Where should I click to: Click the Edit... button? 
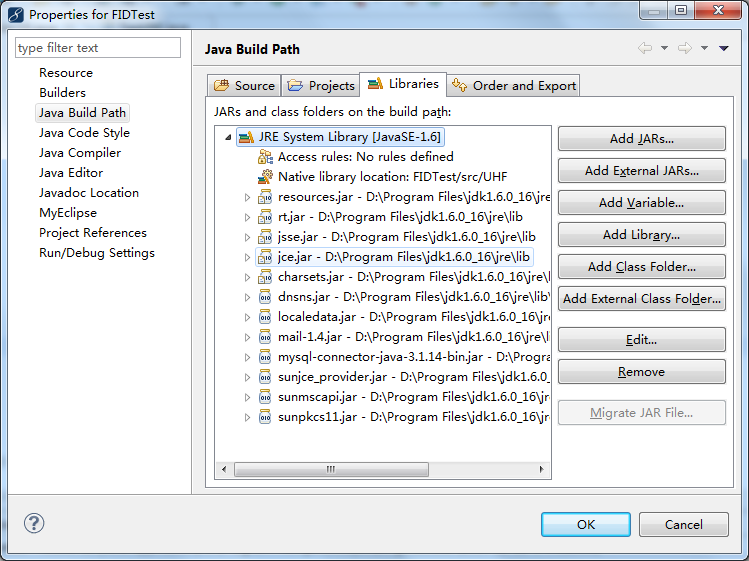coord(642,340)
